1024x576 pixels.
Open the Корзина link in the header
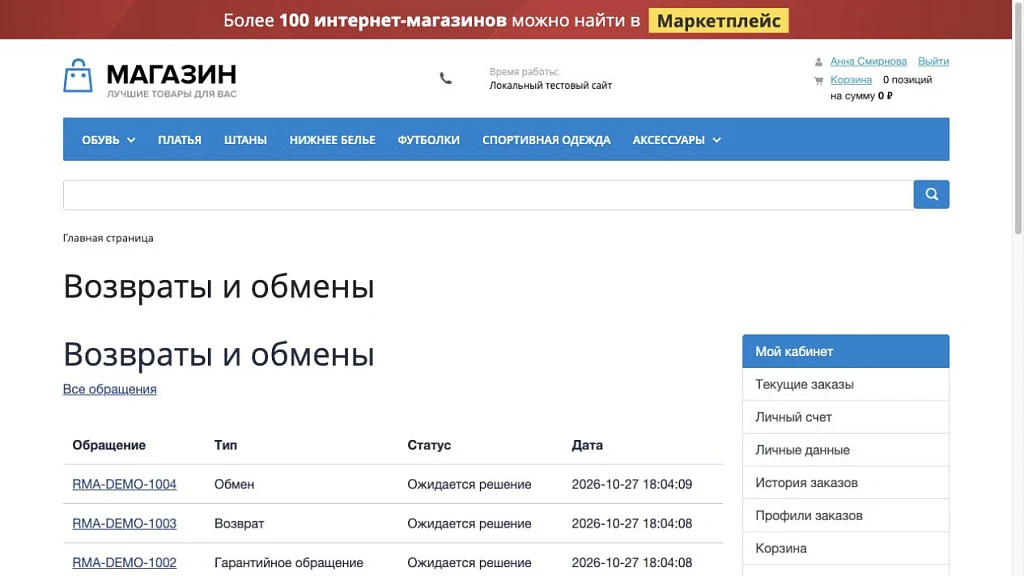[x=851, y=80]
